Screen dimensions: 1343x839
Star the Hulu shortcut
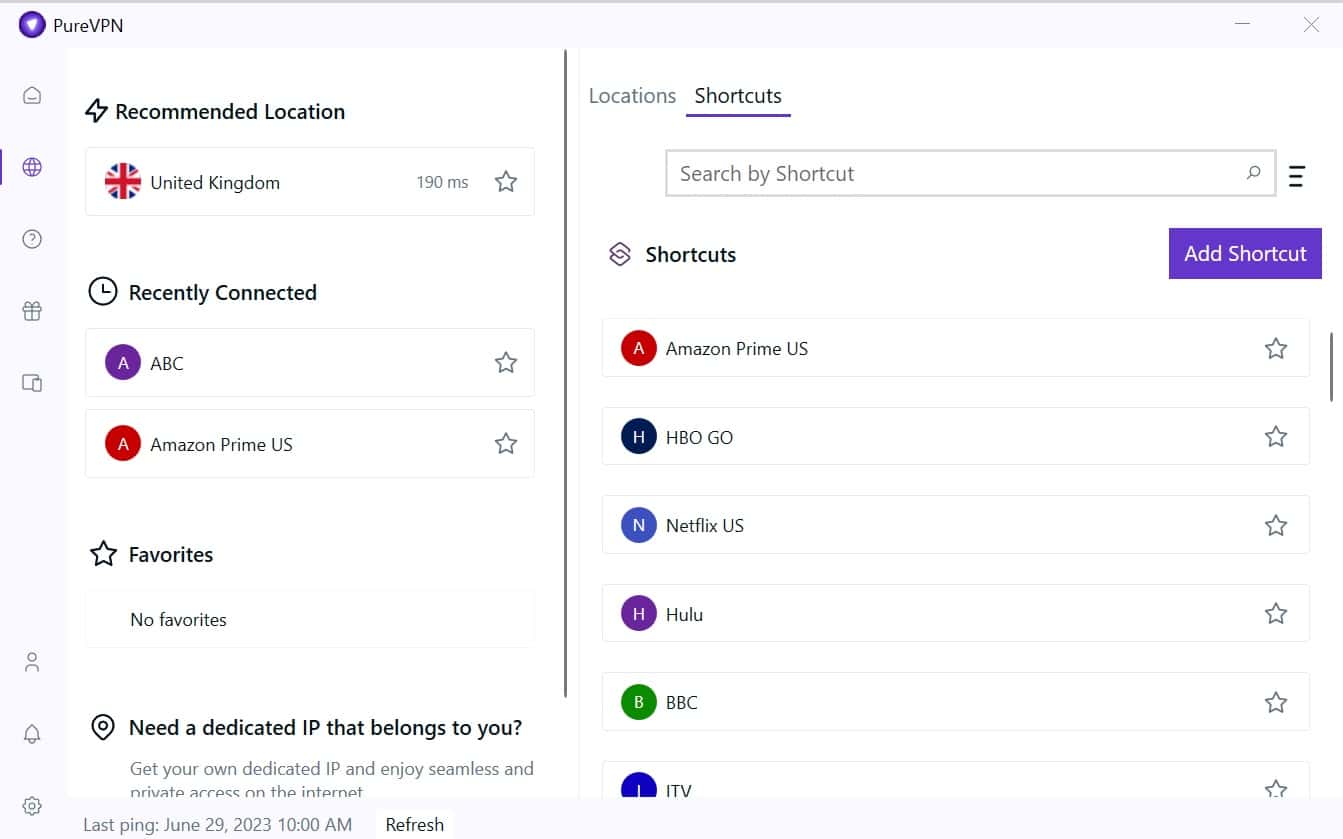click(1276, 614)
